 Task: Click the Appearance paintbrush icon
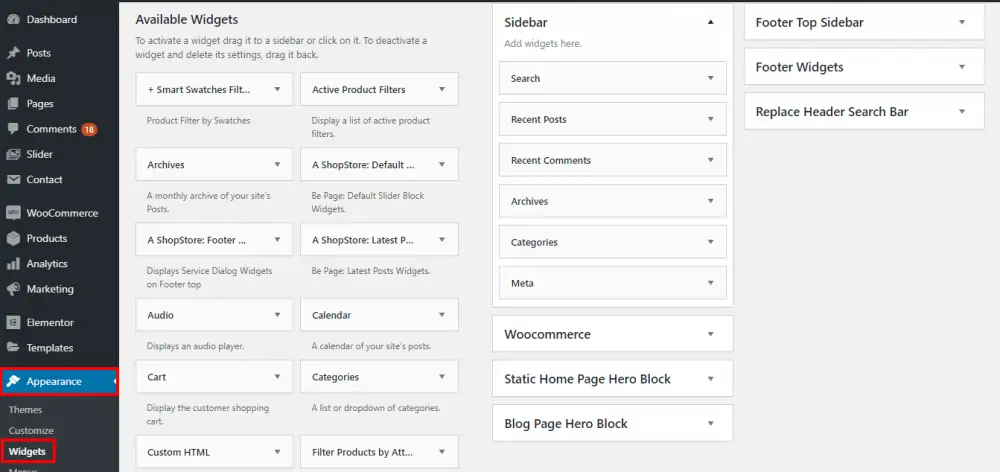(x=13, y=381)
